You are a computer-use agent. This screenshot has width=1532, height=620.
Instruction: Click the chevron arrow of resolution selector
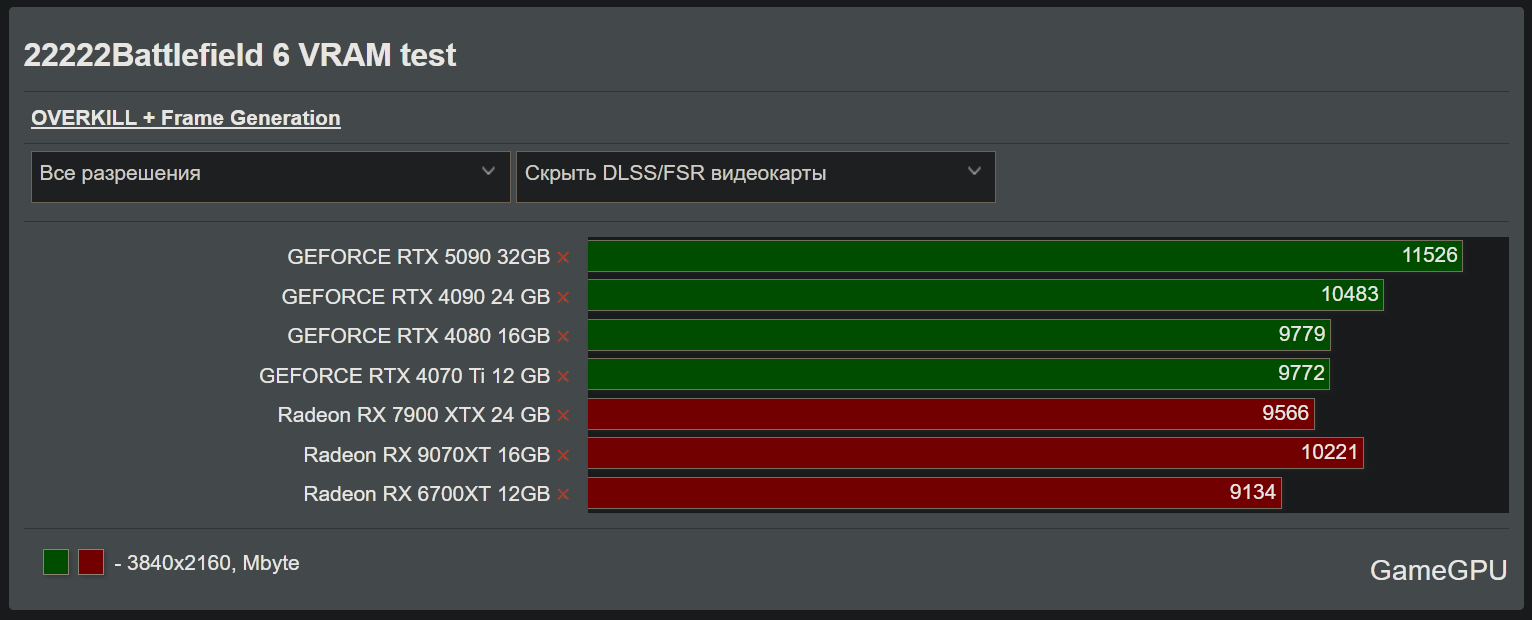point(488,172)
